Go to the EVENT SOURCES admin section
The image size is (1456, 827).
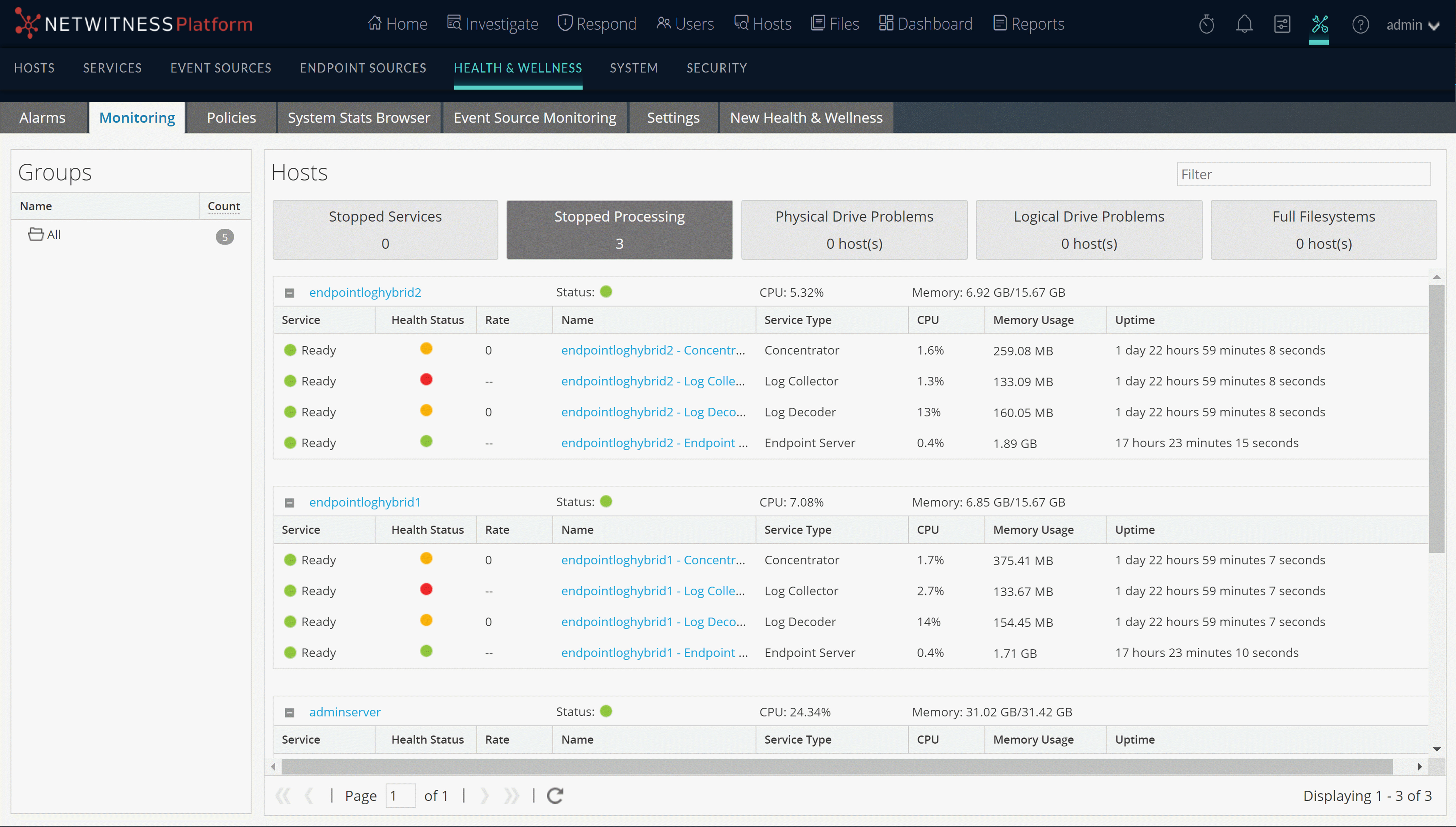pyautogui.click(x=221, y=68)
